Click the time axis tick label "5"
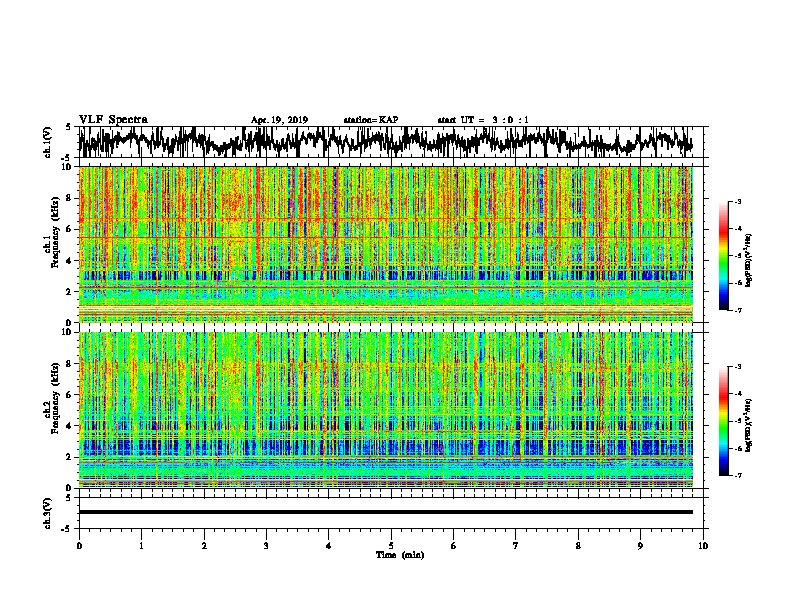Image resolution: width=792 pixels, height=612 pixels. tap(391, 546)
